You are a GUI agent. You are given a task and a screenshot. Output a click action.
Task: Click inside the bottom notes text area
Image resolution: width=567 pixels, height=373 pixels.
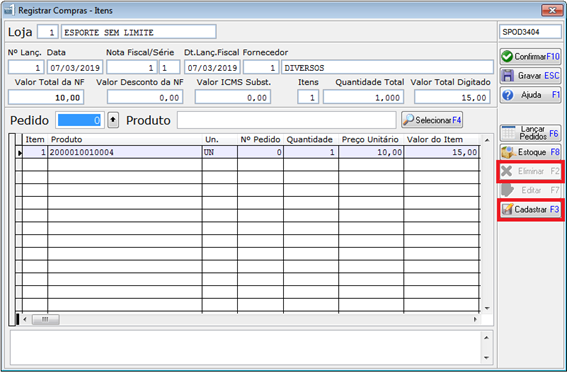246,347
